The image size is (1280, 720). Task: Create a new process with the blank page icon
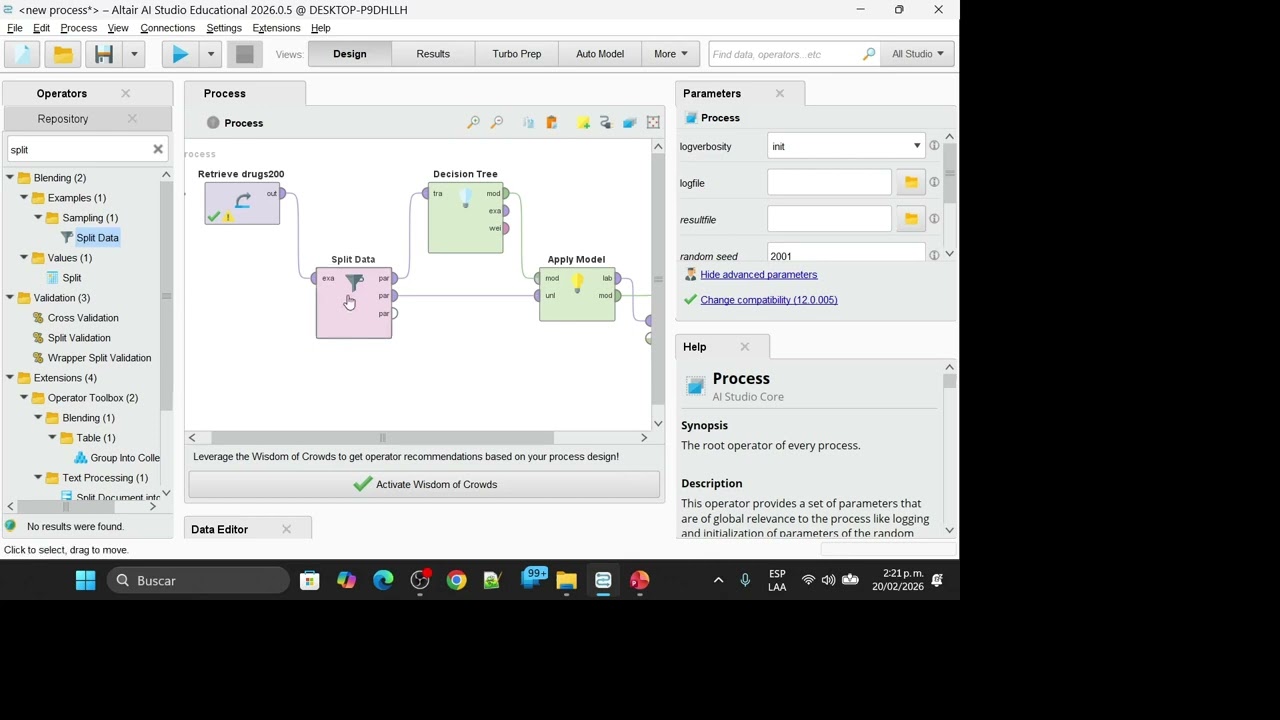pos(22,54)
